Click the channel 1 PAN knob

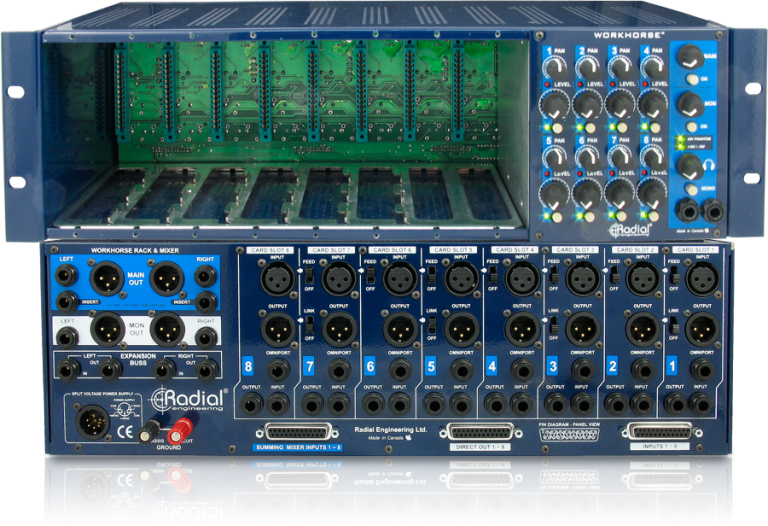556,67
